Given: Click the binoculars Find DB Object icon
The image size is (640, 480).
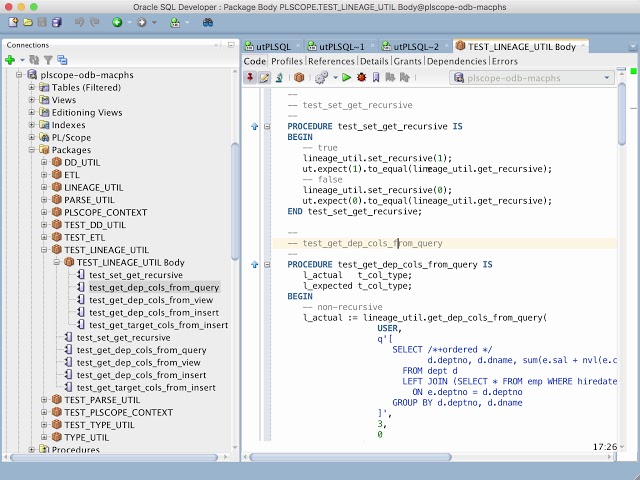Looking at the screenshot, I should click(208, 22).
